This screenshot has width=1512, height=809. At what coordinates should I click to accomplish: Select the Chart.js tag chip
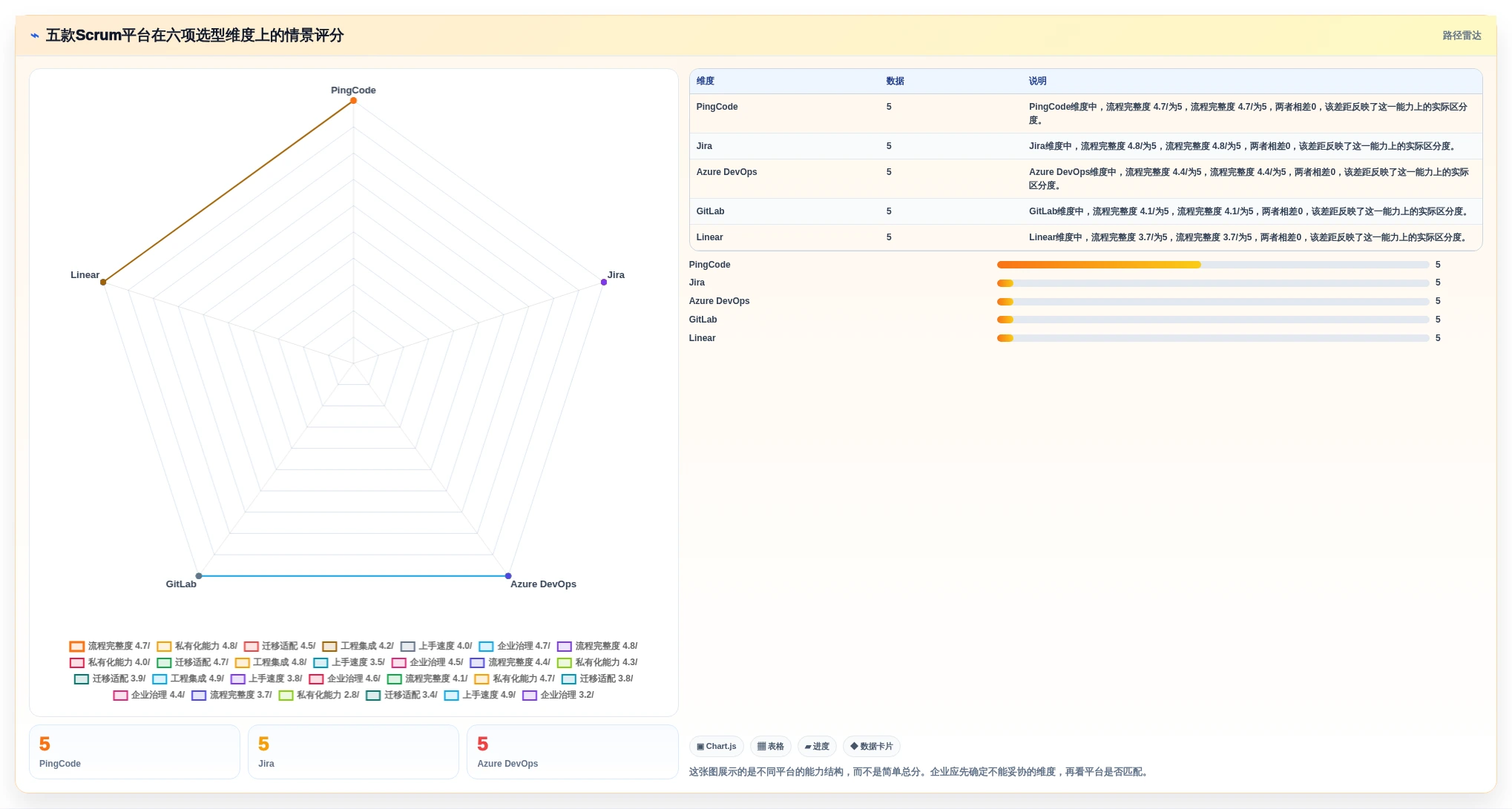tap(717, 746)
